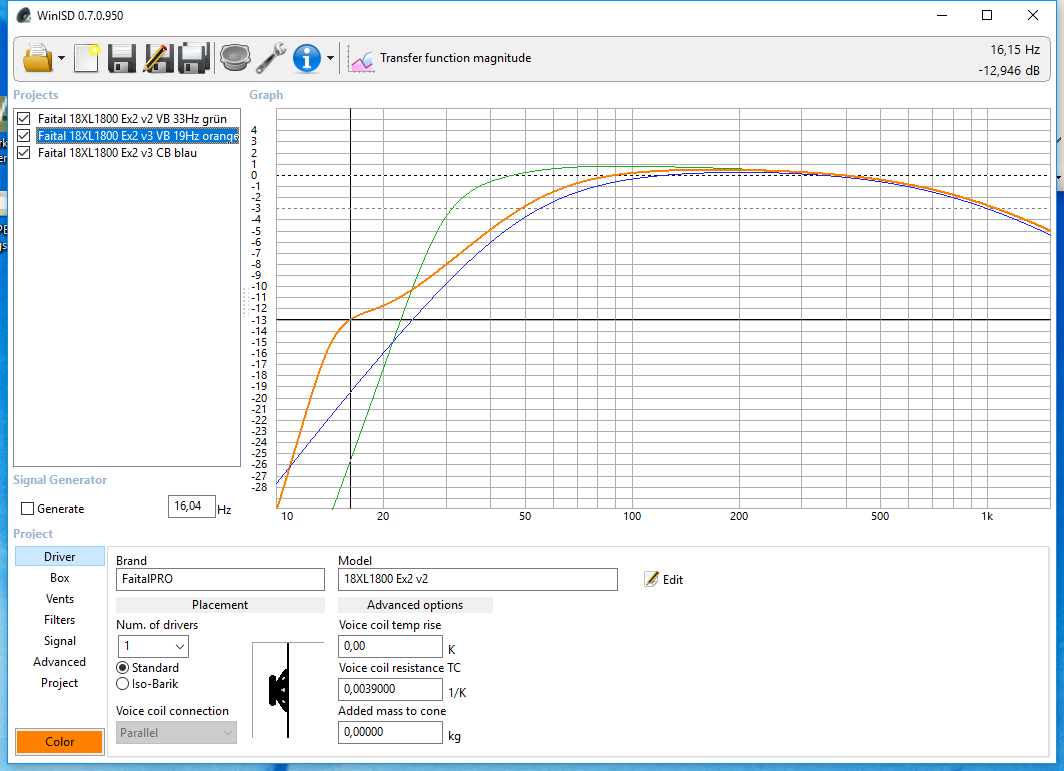Click the open project folder icon
This screenshot has width=1064, height=771.
pos(37,58)
